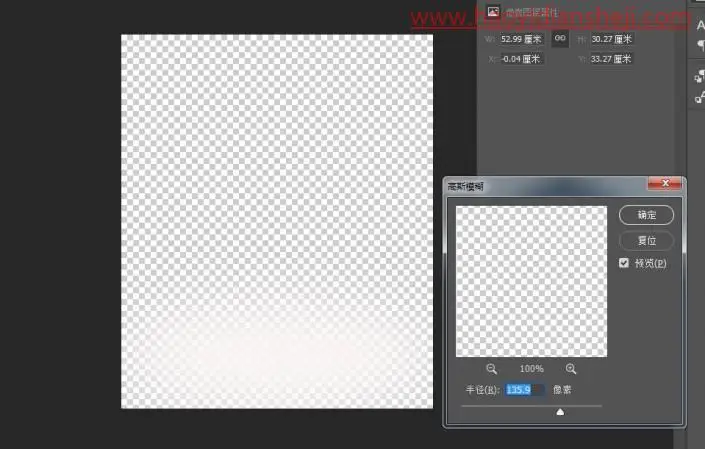The height and width of the screenshot is (449, 705).
Task: Toggle the 预览(P) preview checkbox
Action: click(624, 263)
